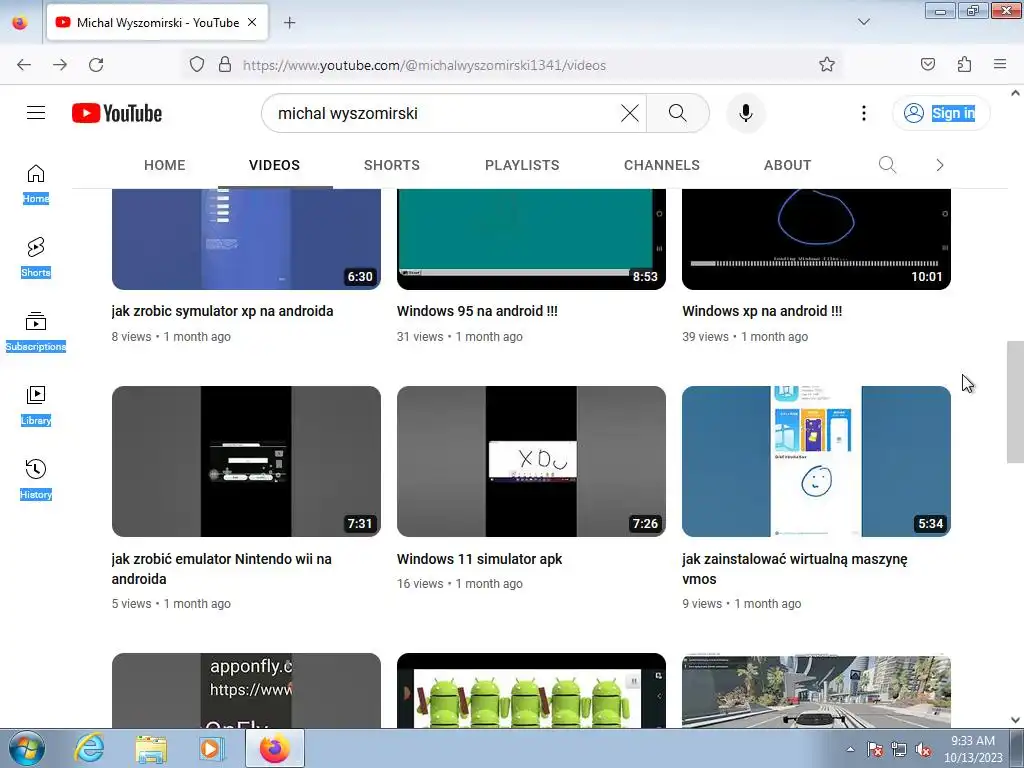The height and width of the screenshot is (768, 1024).
Task: Show more channel tabs with right chevron
Action: click(x=939, y=165)
